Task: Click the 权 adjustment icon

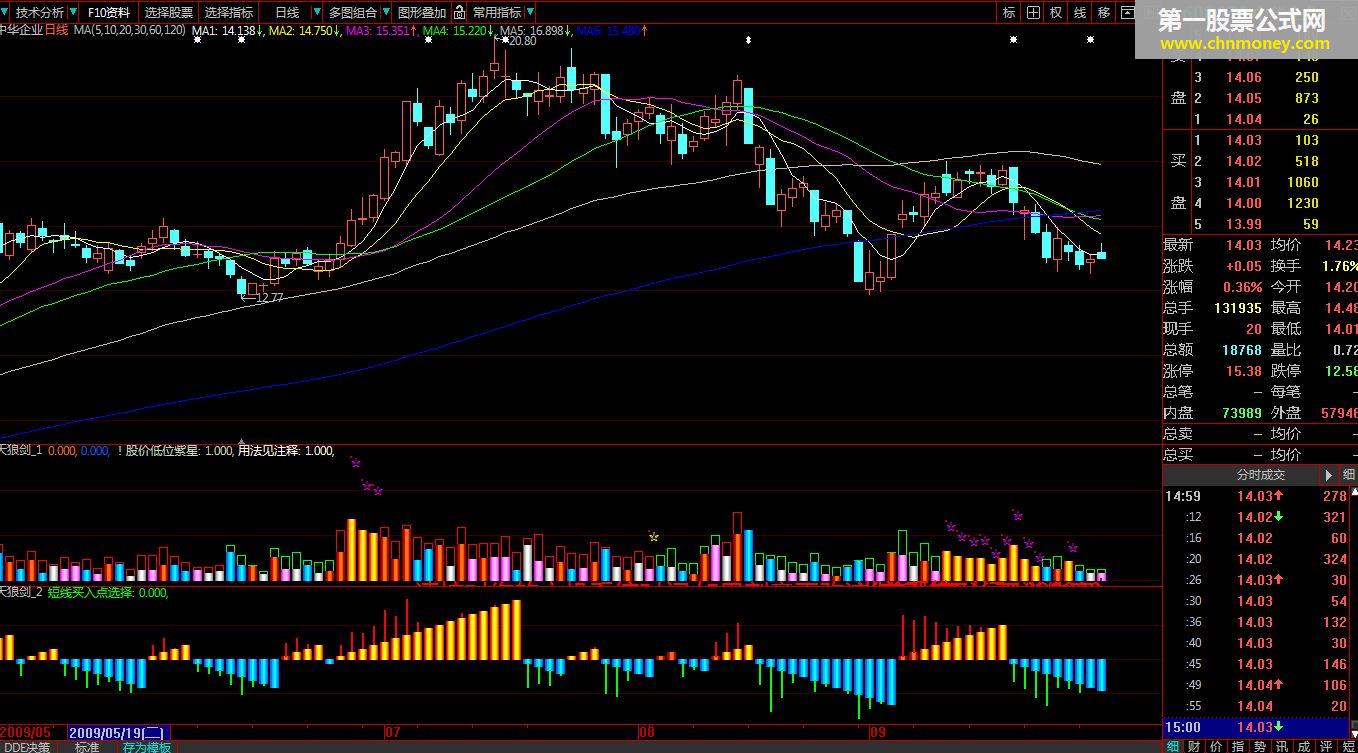Action: [1056, 13]
